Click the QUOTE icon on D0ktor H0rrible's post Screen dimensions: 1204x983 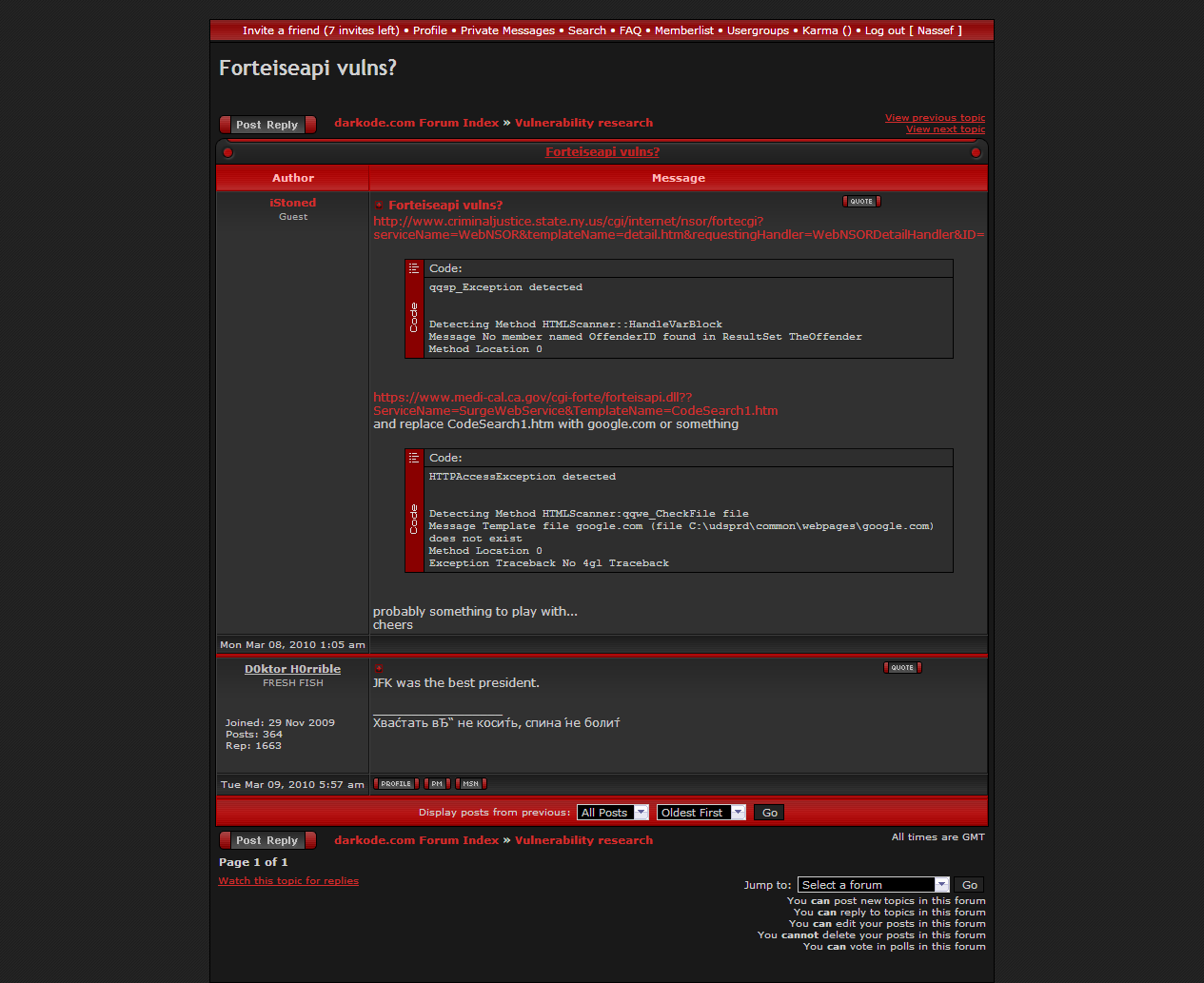pos(902,668)
